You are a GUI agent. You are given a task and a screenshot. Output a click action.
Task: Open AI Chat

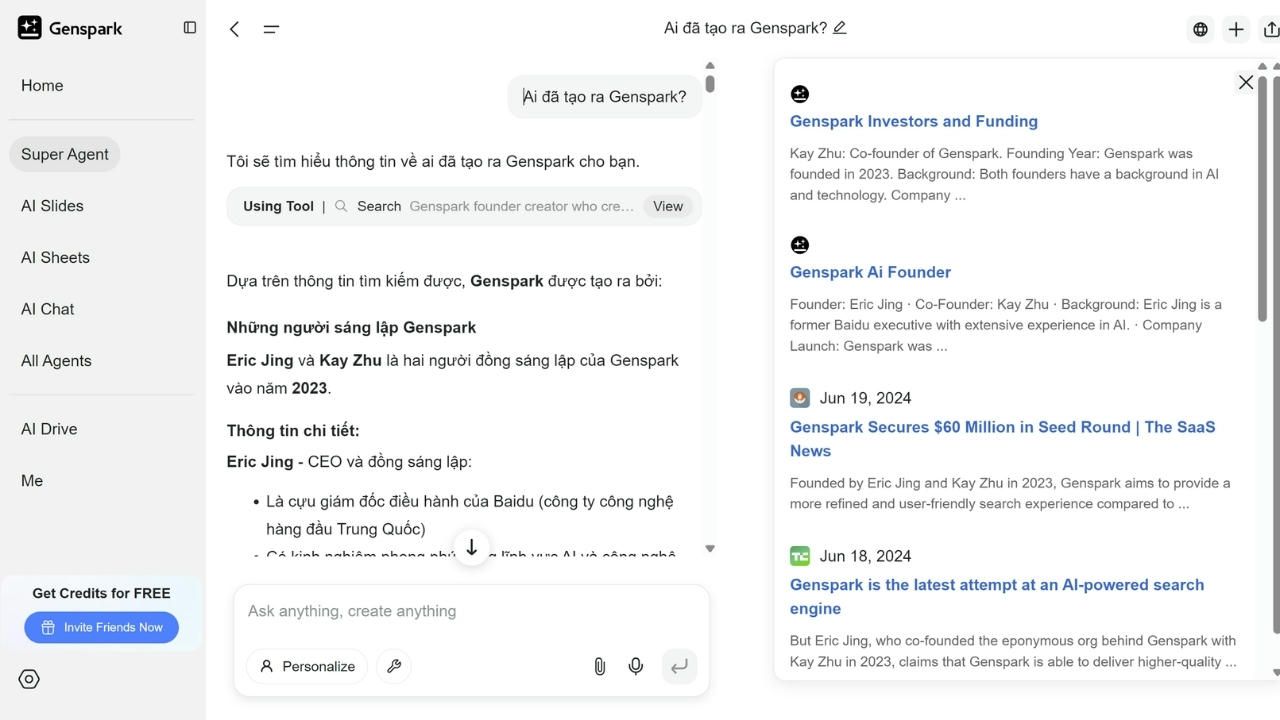tap(47, 310)
